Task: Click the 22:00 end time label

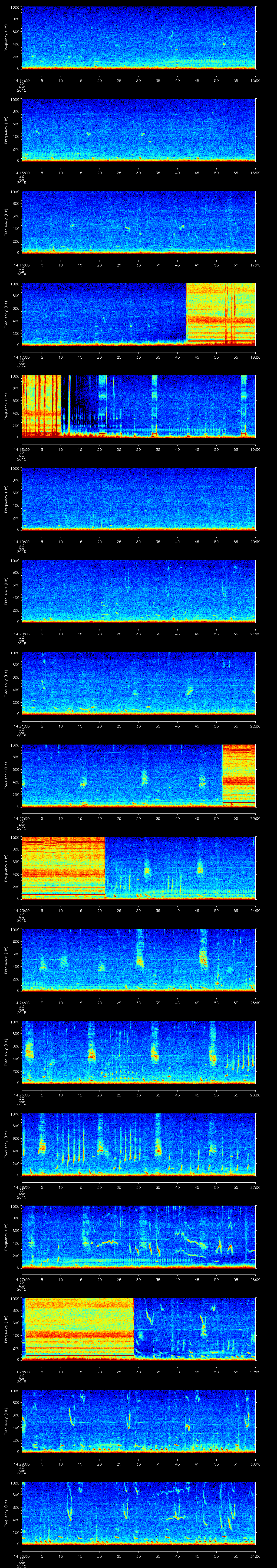Action: tap(256, 726)
